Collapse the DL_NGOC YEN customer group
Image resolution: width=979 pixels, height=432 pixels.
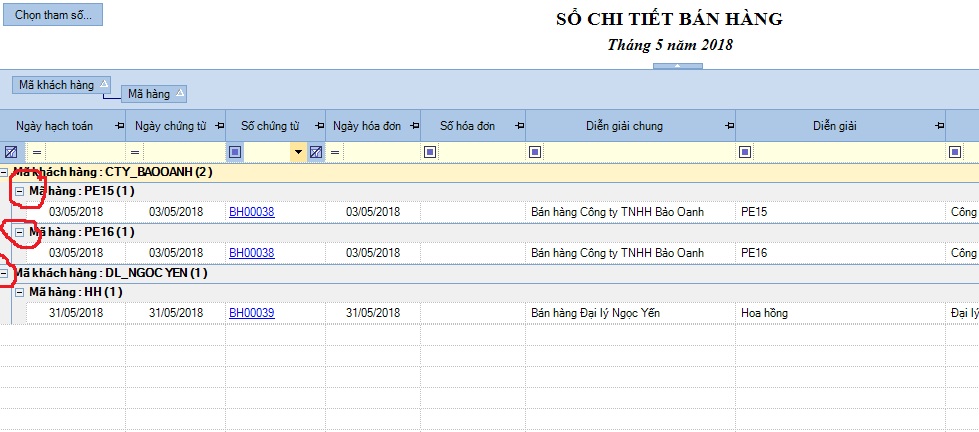click(x=4, y=273)
